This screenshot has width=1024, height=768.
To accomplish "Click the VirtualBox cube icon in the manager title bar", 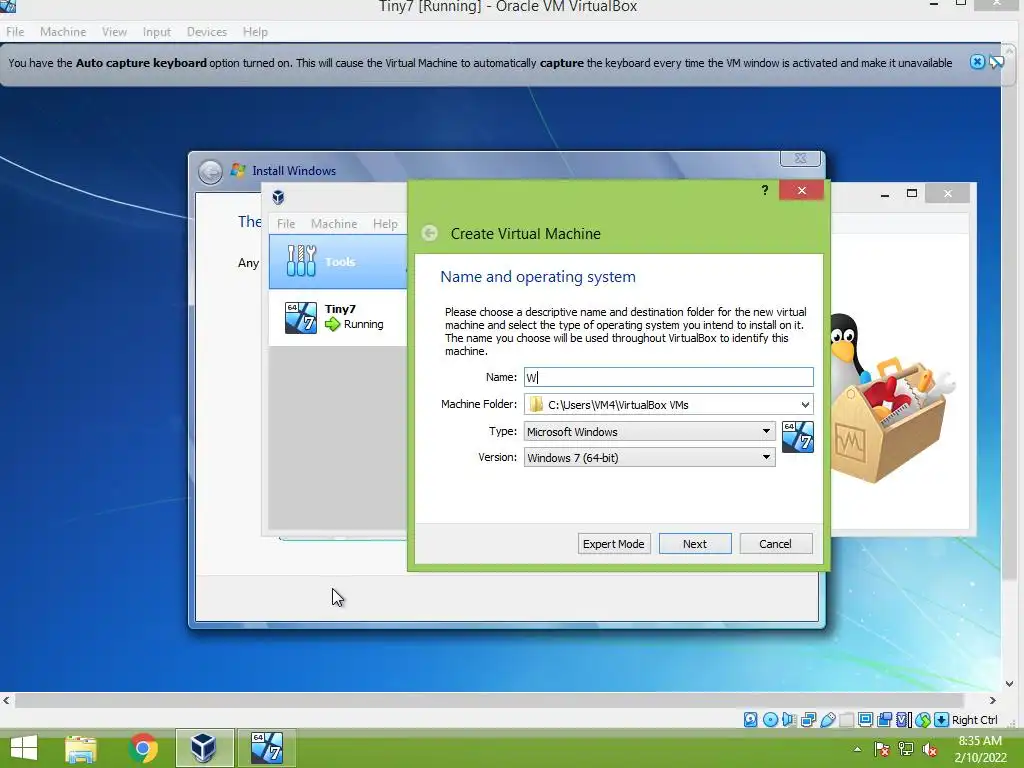I will tap(278, 197).
